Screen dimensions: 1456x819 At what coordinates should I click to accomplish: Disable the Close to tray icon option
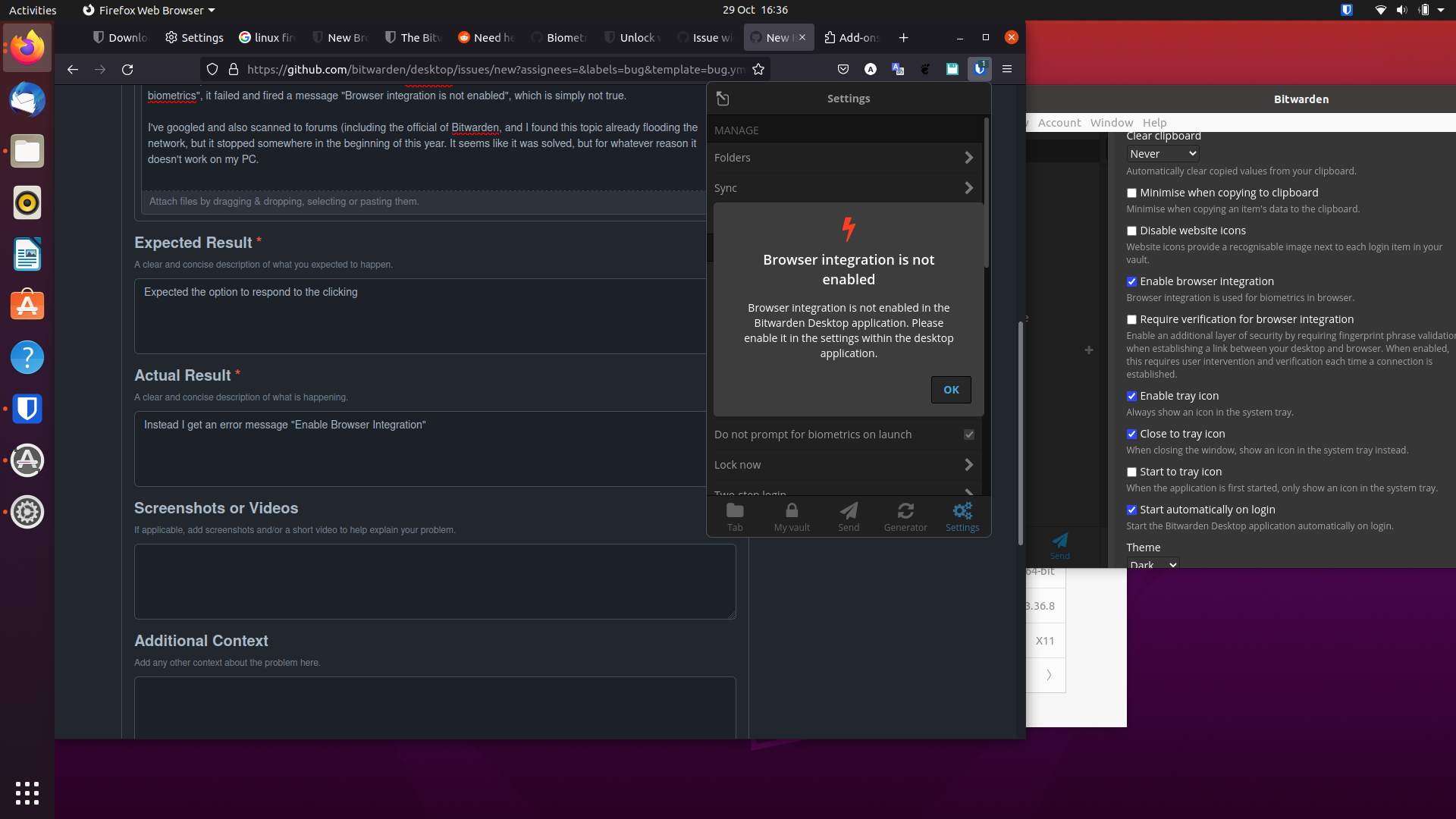pos(1131,435)
